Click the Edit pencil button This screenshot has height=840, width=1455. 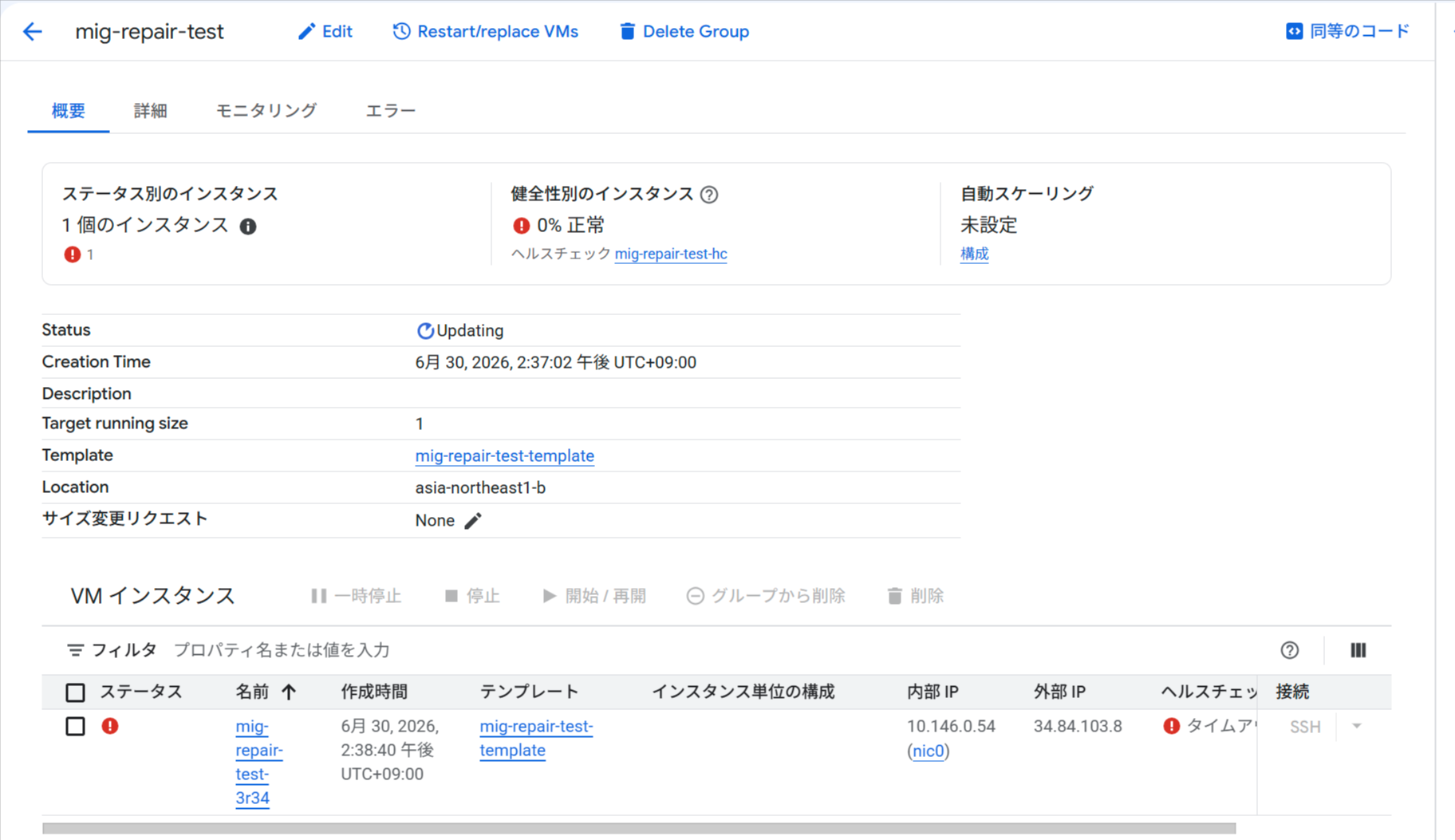pos(325,32)
